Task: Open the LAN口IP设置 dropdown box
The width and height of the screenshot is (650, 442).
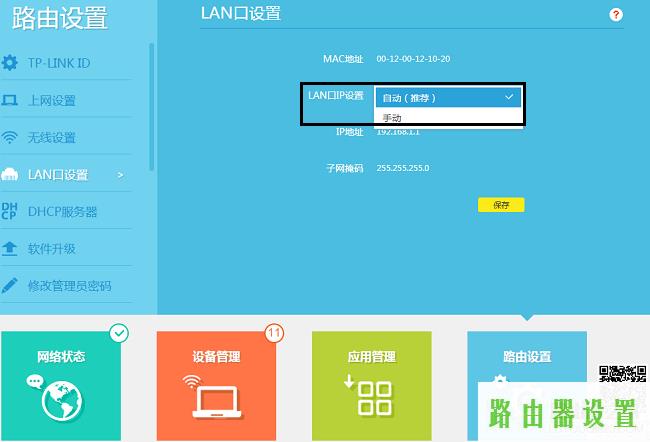Action: click(448, 97)
